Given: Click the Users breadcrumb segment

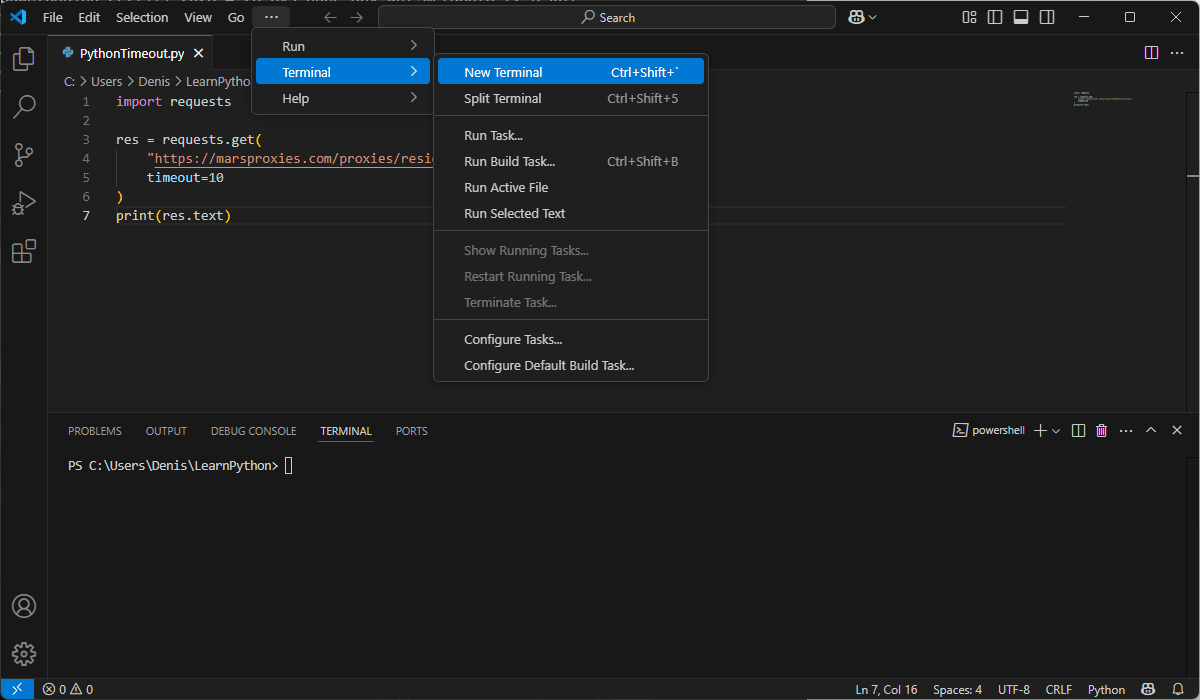Looking at the screenshot, I should (x=107, y=81).
